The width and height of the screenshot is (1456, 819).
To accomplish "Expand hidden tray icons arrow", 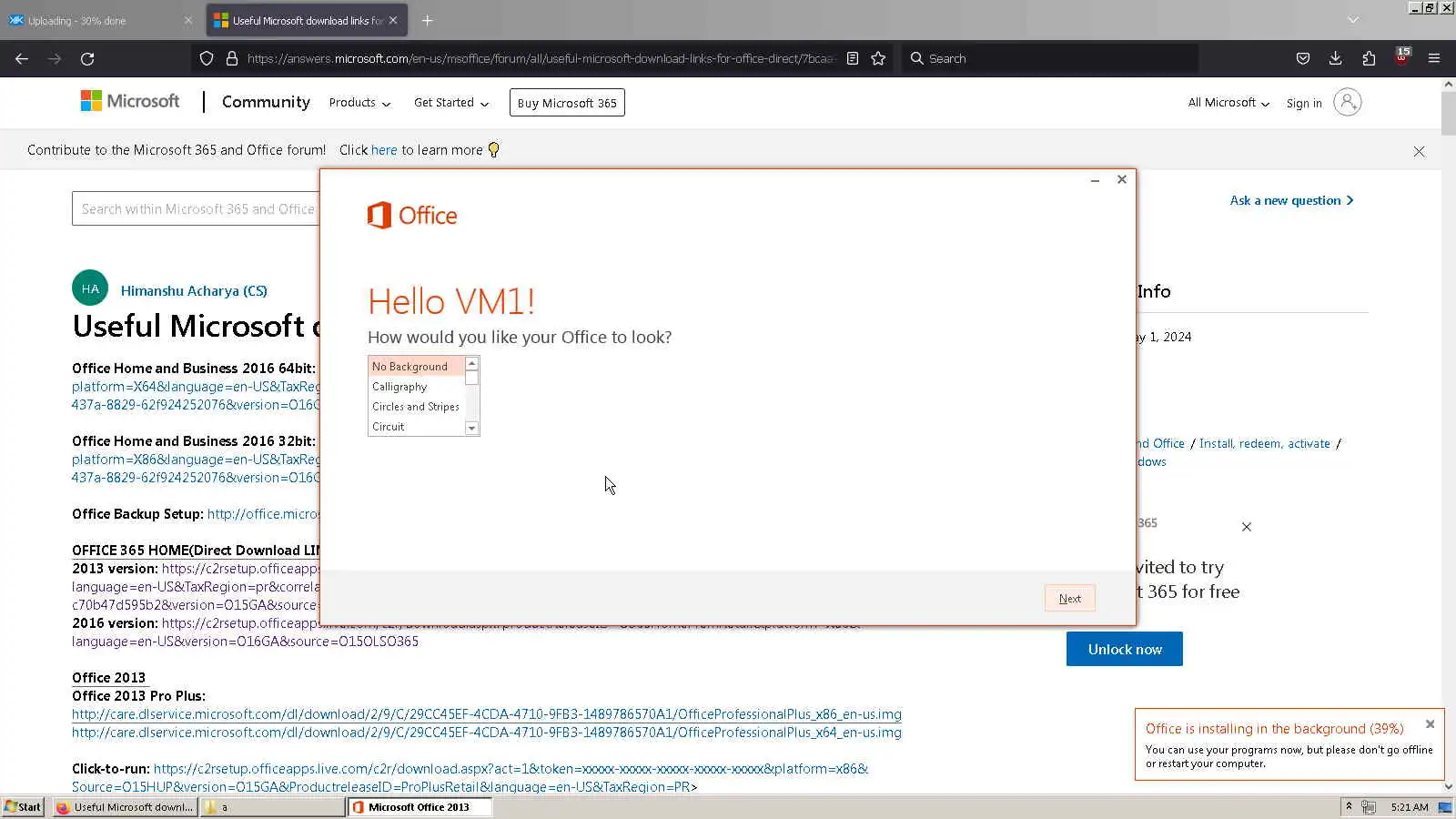I will coord(1349,807).
